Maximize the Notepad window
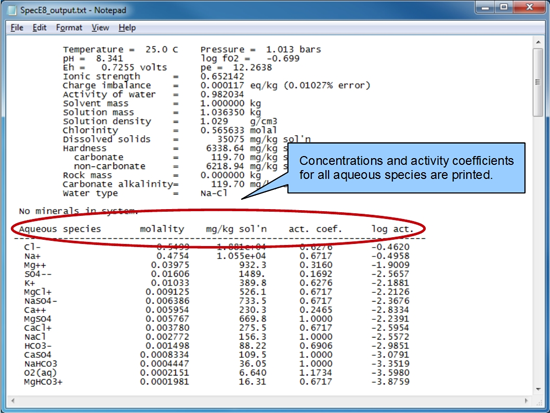 click(504, 7)
